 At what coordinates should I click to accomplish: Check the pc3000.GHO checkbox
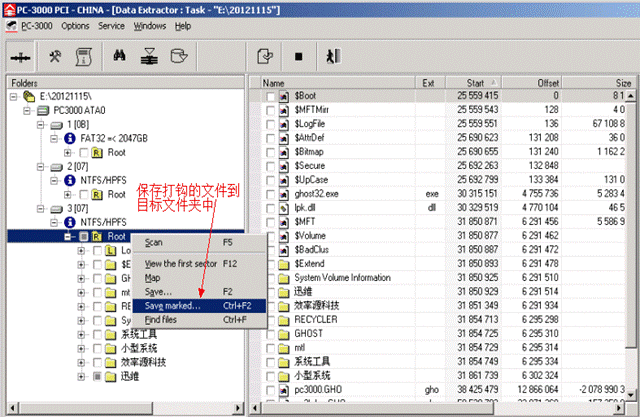270,390
